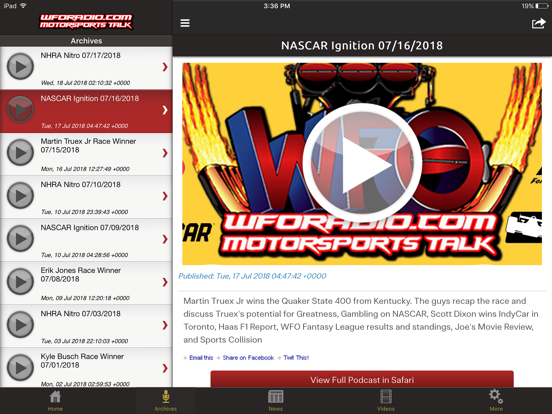552x414 pixels.
Task: Select title Kyle Busch Race Winner 07/01/2018
Action: [82, 361]
